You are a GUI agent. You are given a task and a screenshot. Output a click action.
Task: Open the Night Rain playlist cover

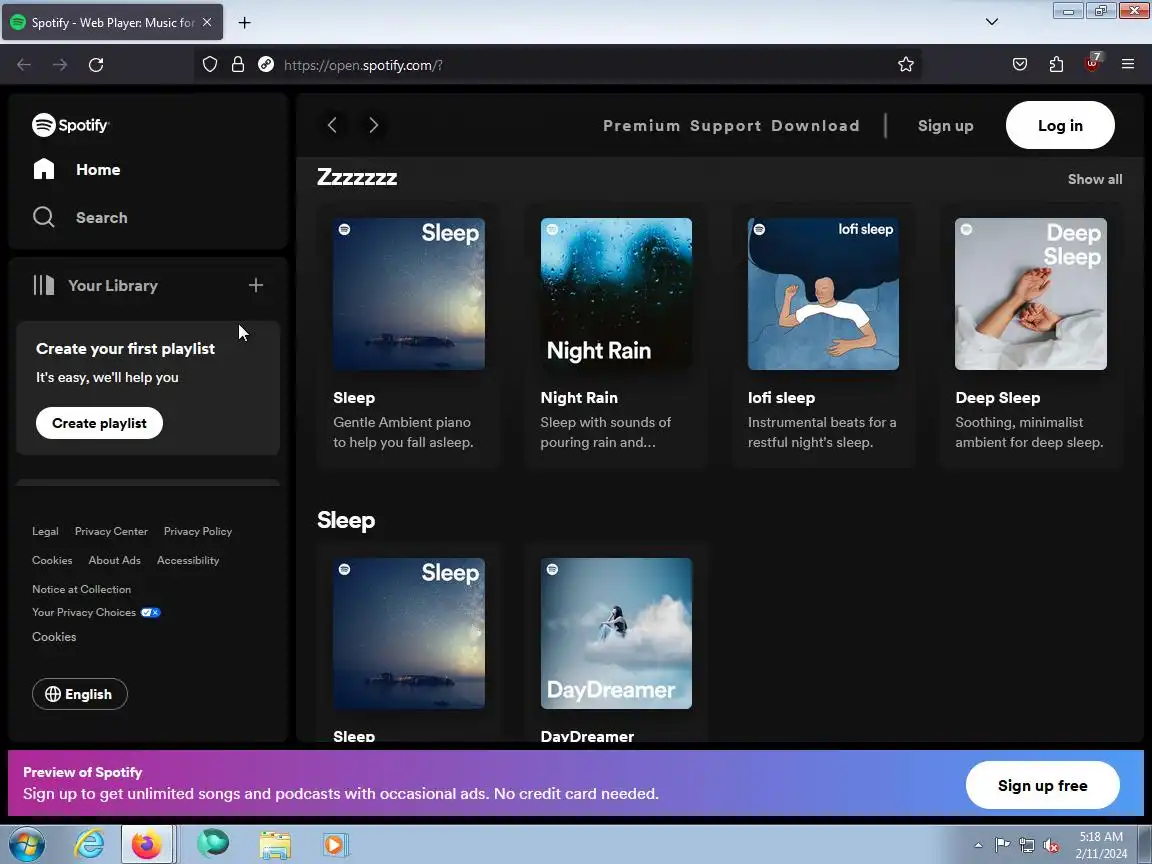point(616,294)
